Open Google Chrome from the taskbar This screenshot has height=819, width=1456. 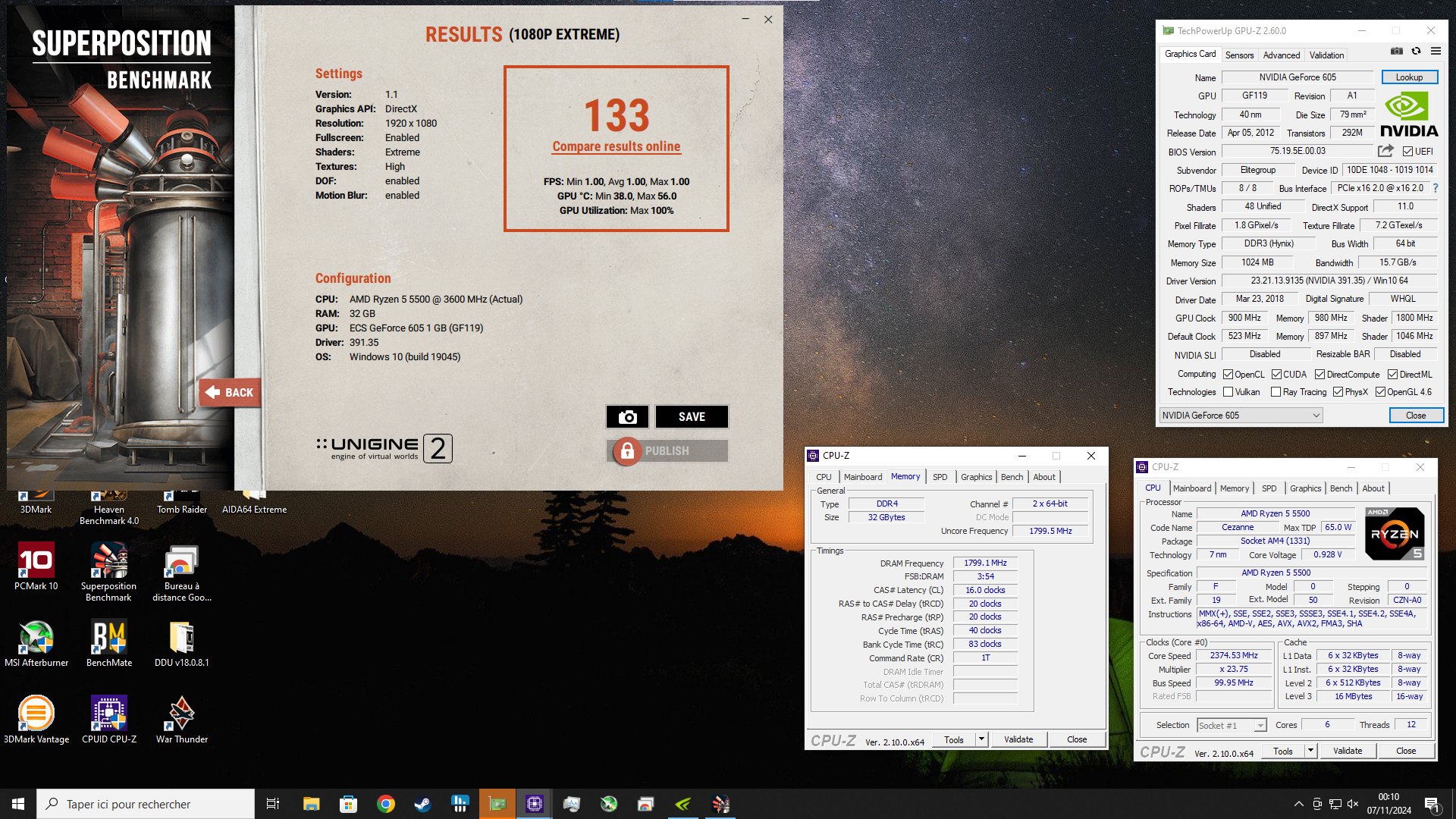(x=385, y=804)
